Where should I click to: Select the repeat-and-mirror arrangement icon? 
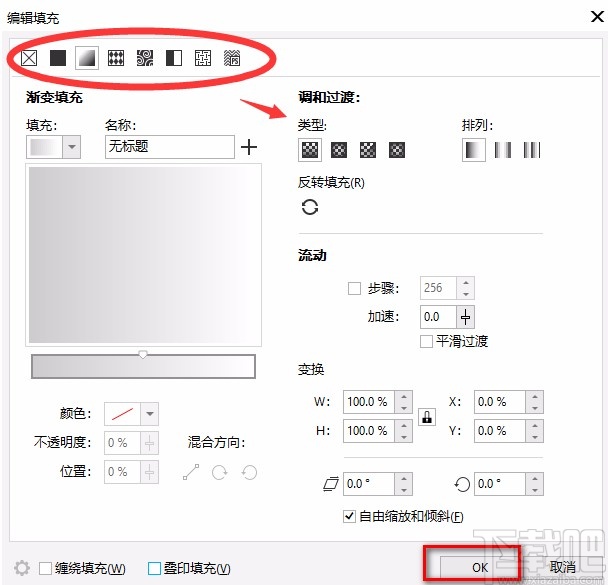pos(503,150)
